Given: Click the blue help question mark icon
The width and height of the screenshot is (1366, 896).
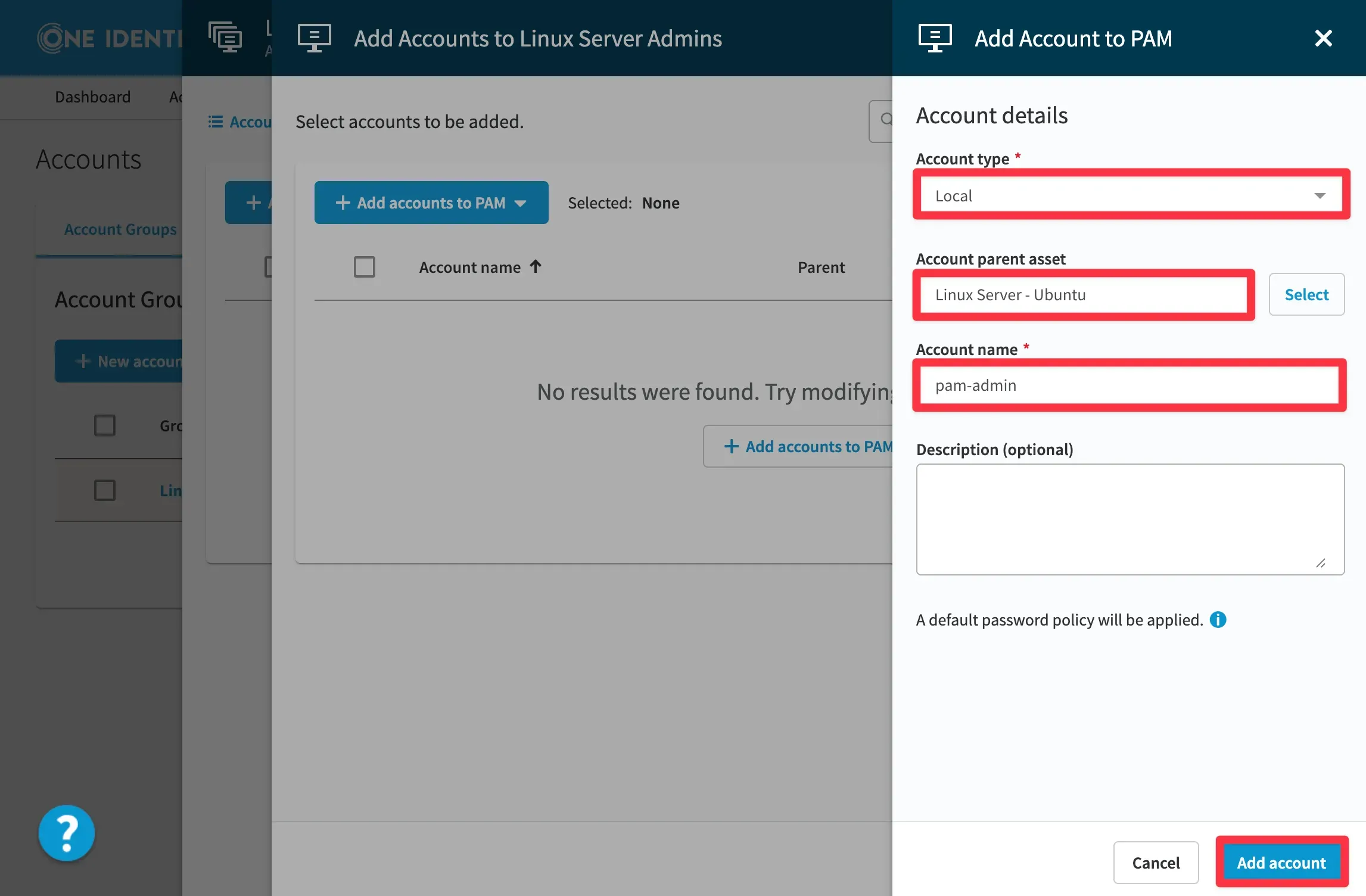Looking at the screenshot, I should coord(67,832).
